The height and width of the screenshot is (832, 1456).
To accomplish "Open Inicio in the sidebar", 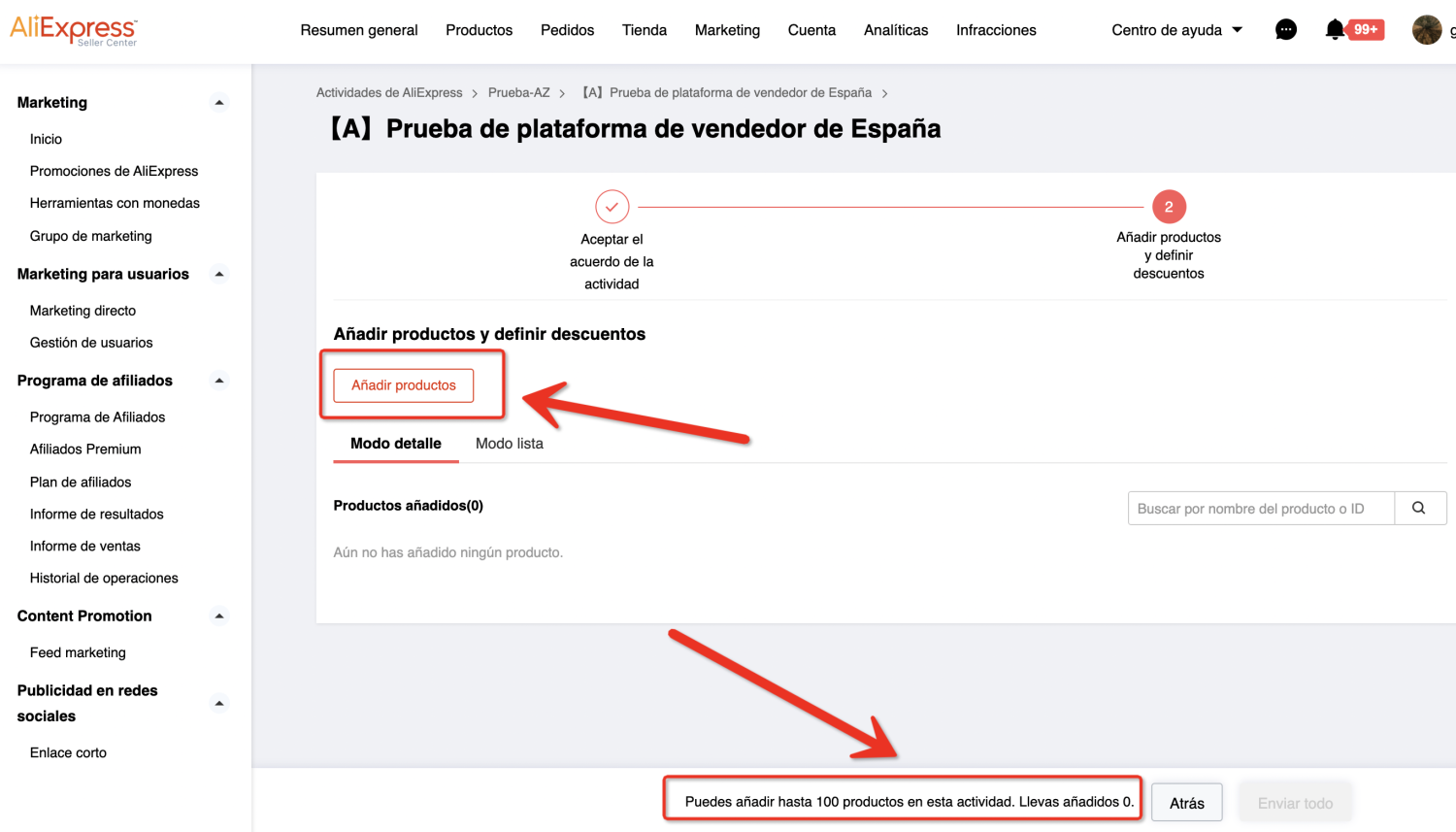I will (46, 139).
